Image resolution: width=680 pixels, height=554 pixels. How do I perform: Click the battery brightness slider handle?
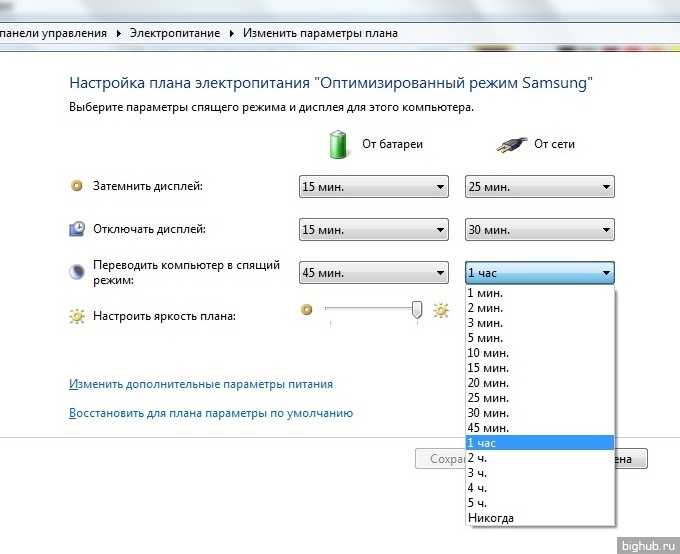pos(417,309)
